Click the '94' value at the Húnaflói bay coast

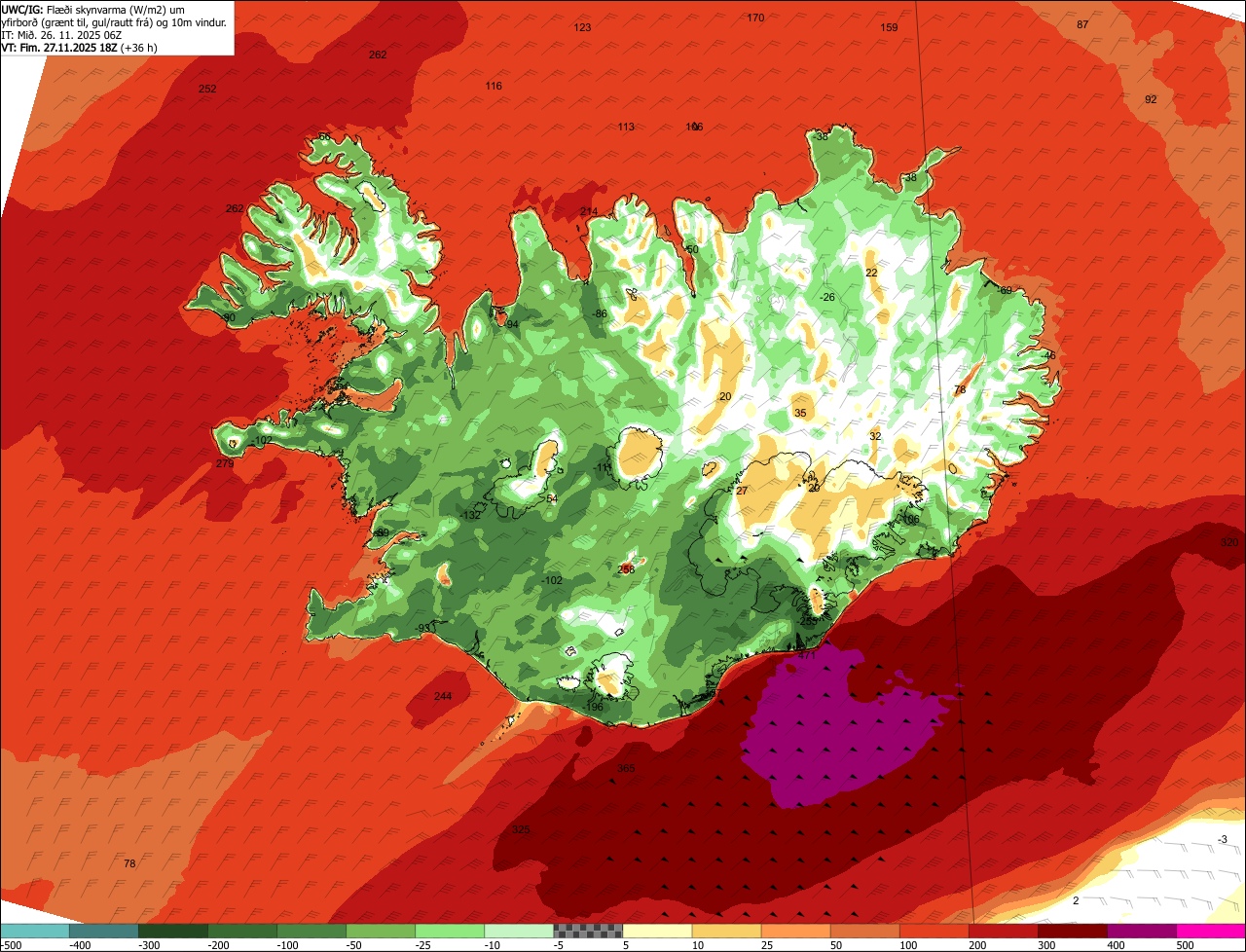tap(512, 324)
